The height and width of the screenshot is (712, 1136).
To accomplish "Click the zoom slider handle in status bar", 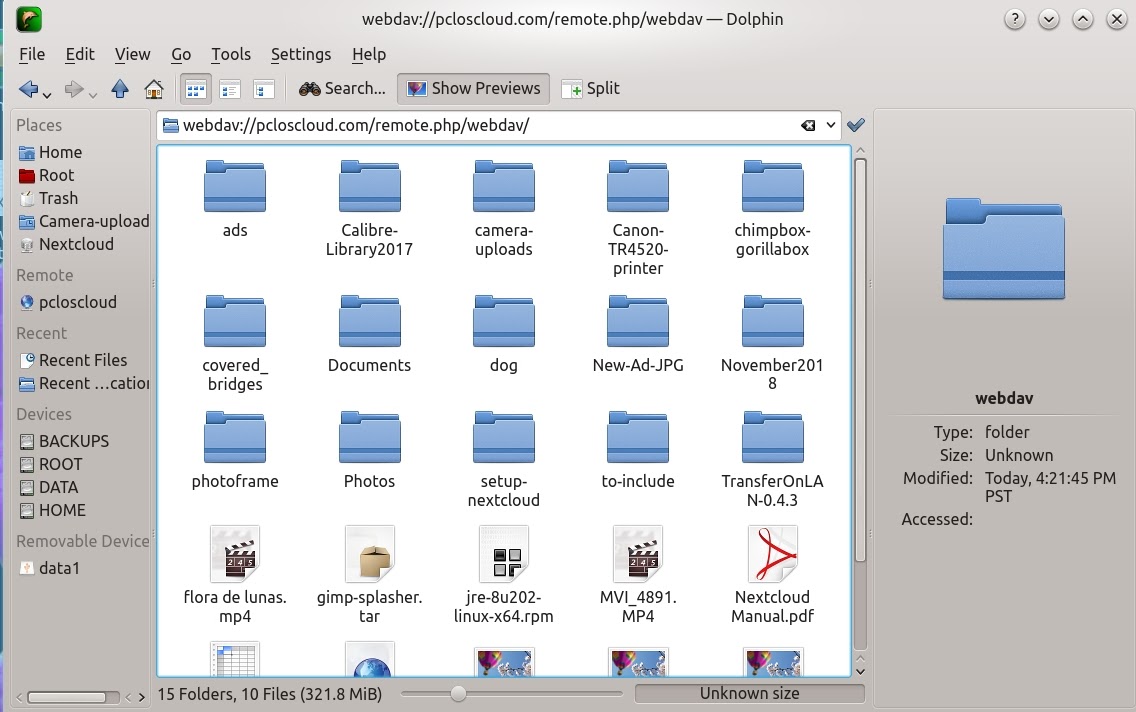I will click(458, 694).
